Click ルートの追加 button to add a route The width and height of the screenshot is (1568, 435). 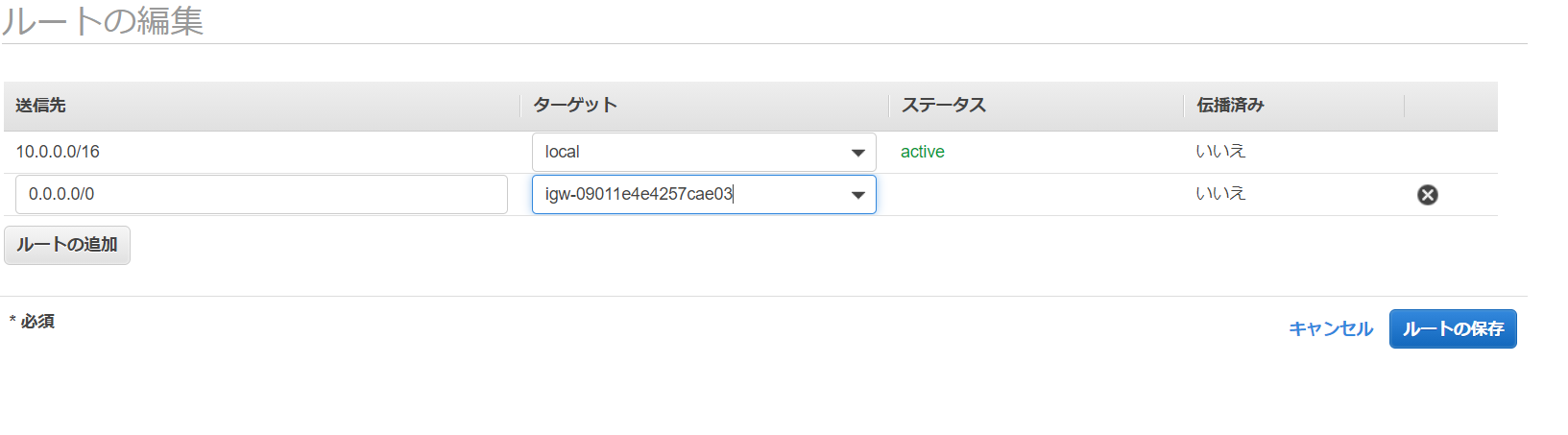click(x=67, y=245)
